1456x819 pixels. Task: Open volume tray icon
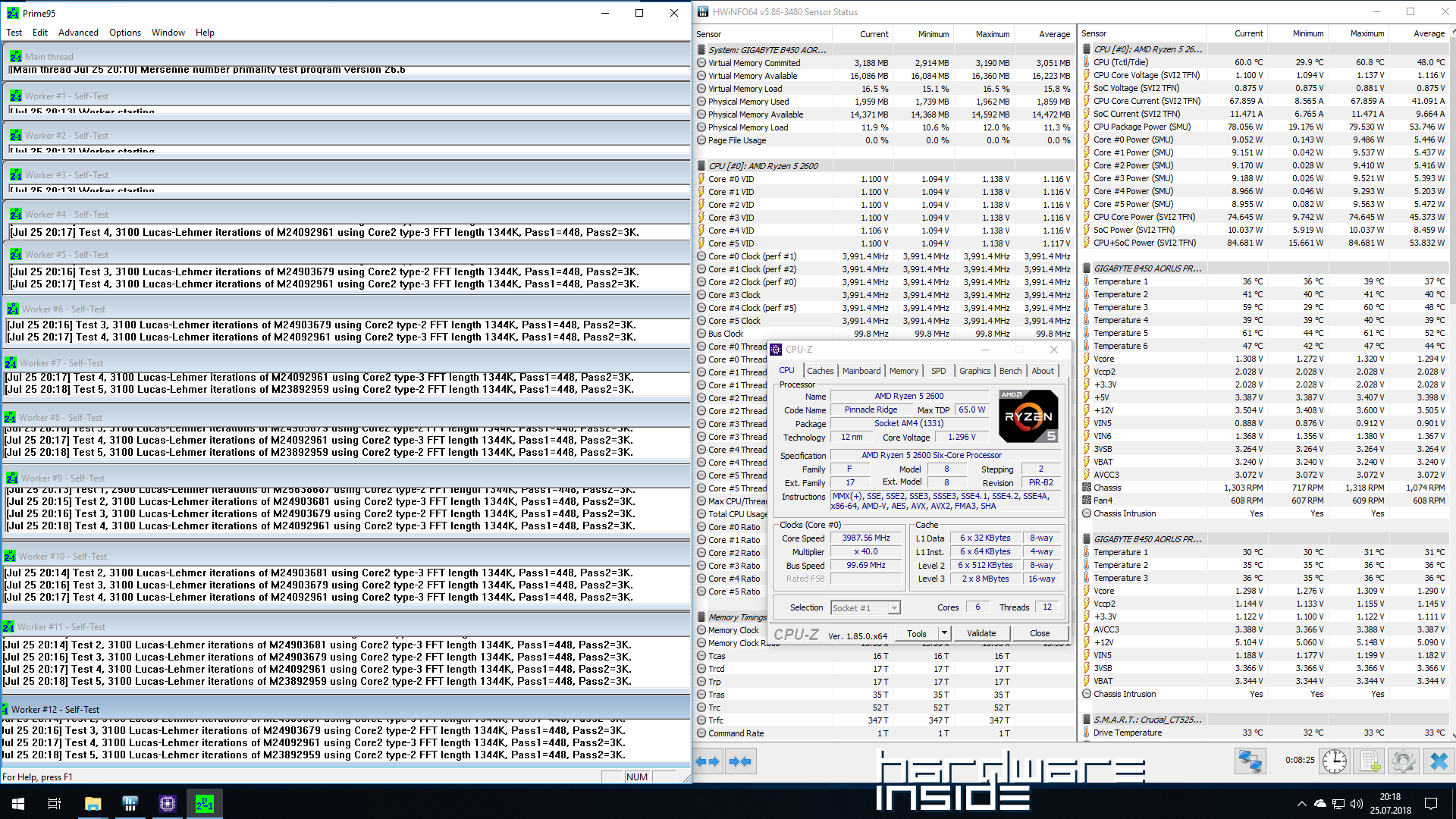(x=1357, y=803)
